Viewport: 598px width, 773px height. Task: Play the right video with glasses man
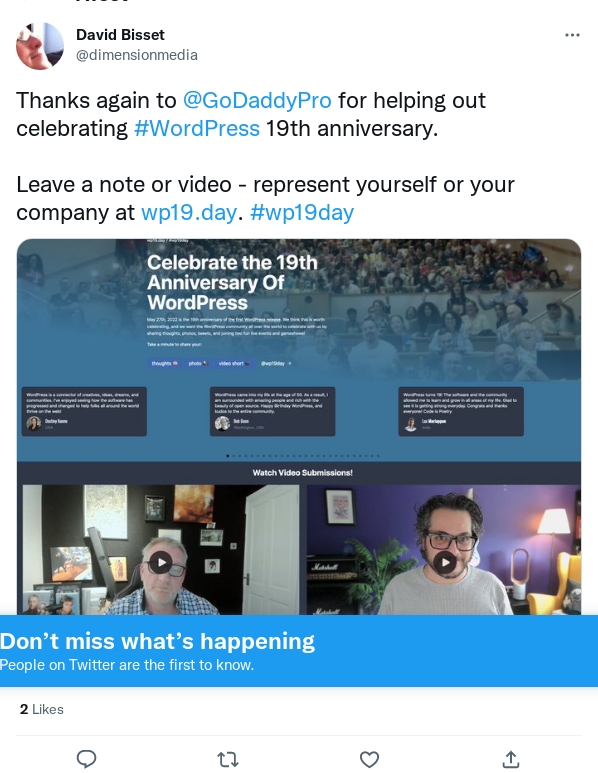coord(445,562)
